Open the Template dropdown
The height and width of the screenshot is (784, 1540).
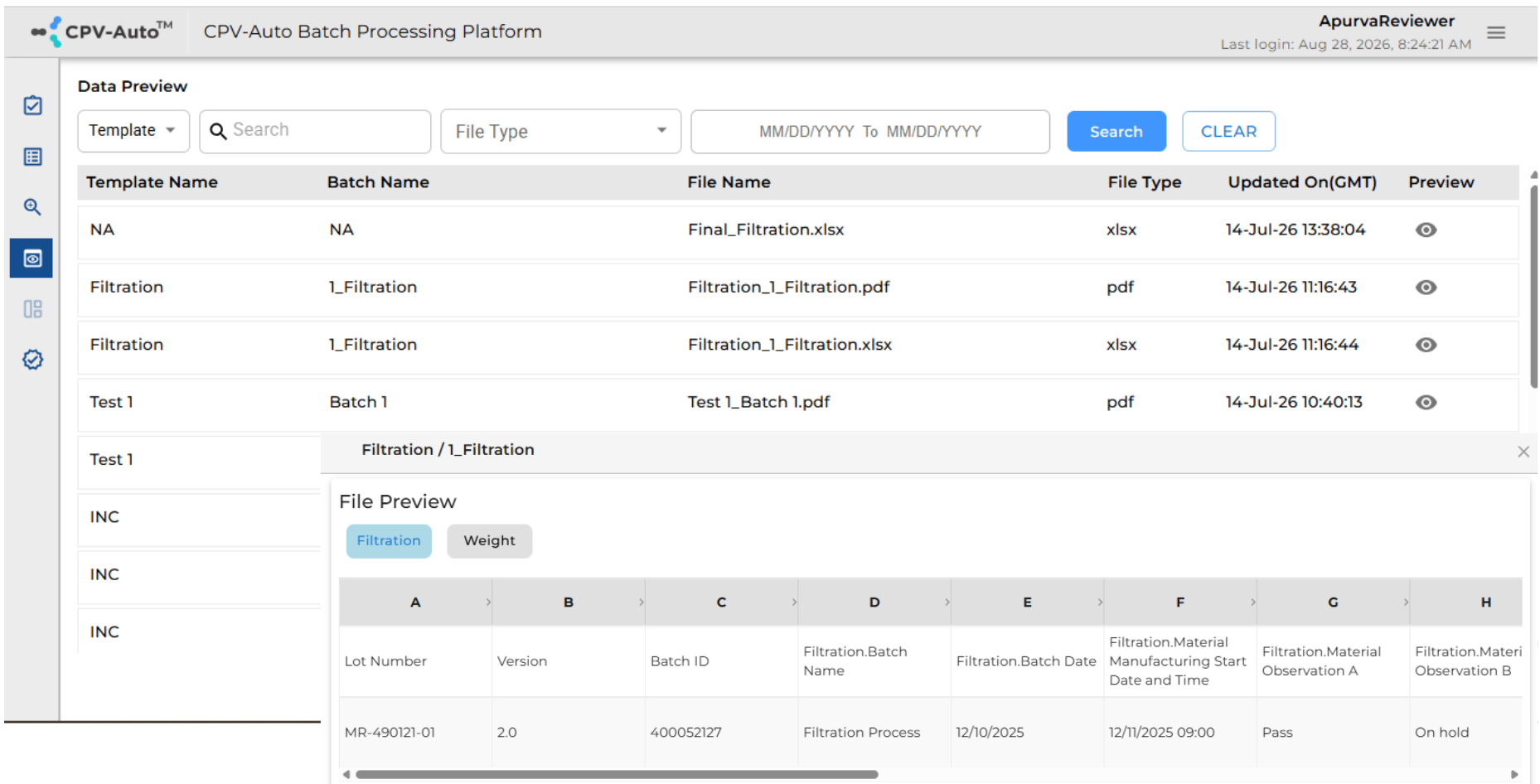pos(133,131)
